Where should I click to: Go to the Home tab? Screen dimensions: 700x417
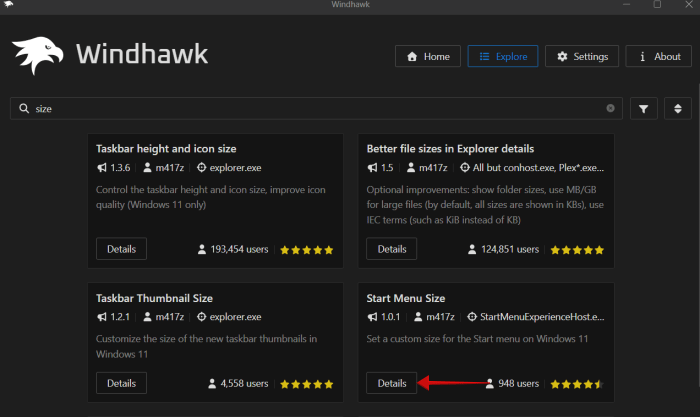click(x=428, y=57)
